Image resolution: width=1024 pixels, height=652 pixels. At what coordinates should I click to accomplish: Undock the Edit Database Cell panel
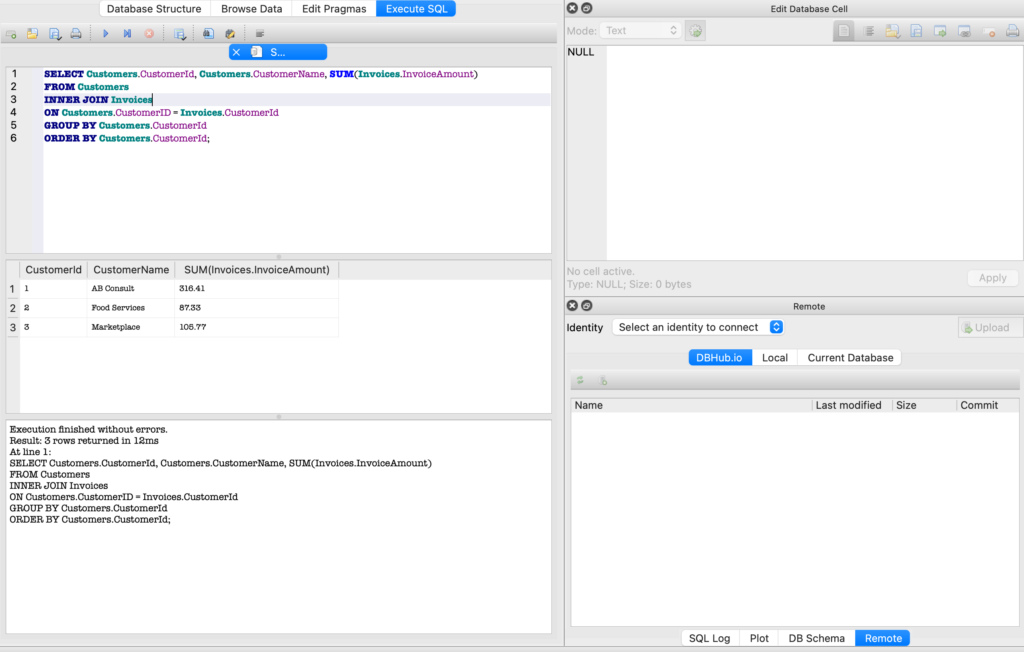pos(586,8)
